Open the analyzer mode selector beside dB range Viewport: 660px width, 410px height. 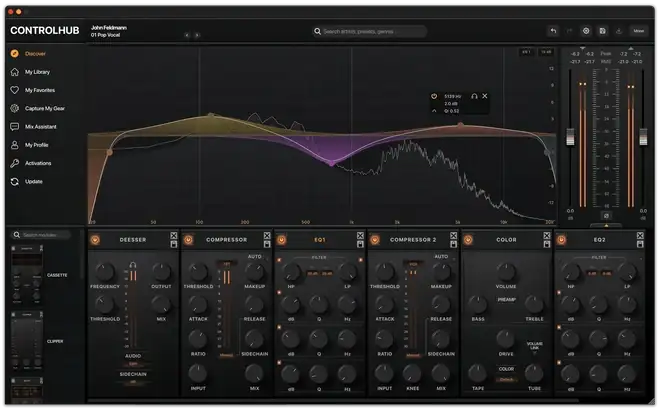pos(527,52)
